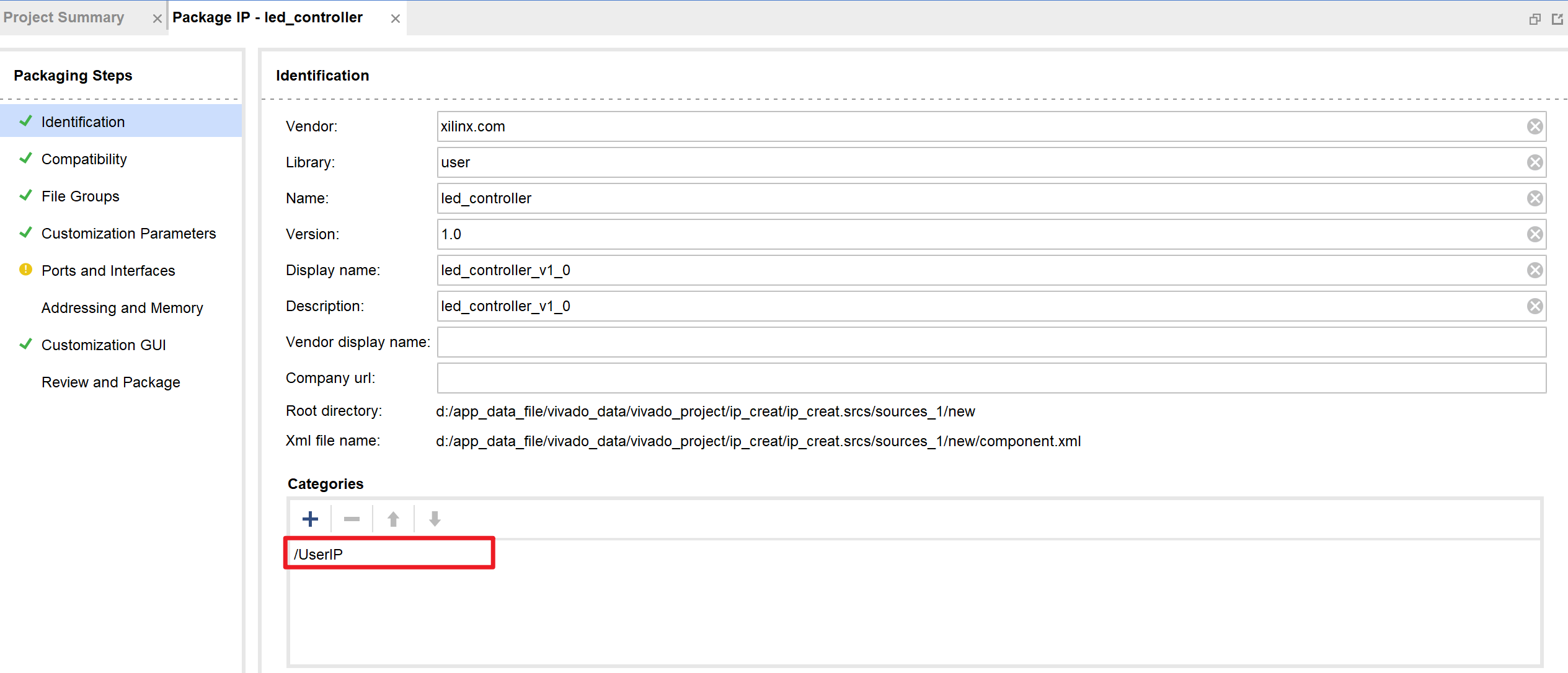Open the Ports and Interfaces step
Screen dimensions: 1568x673
tap(121, 270)
